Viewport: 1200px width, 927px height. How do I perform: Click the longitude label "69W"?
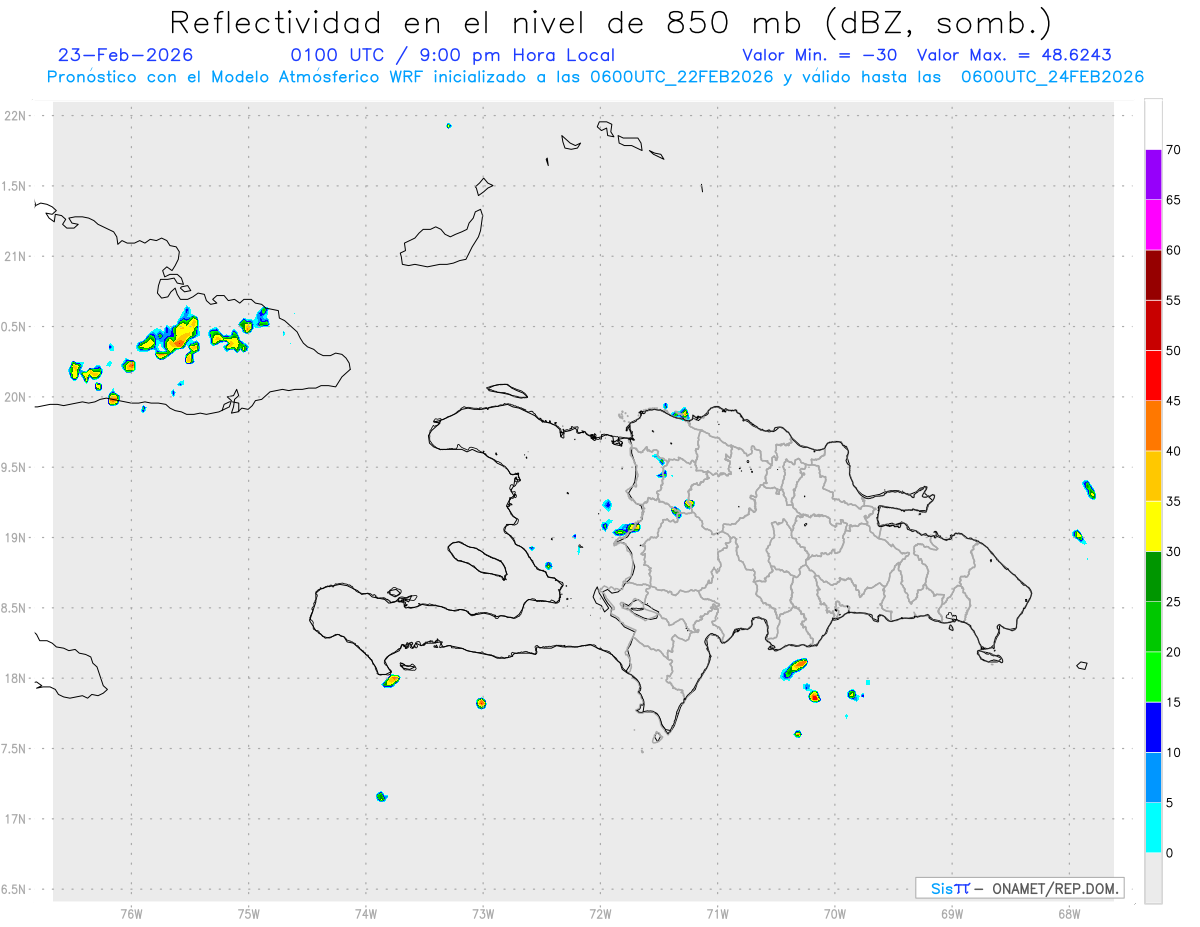click(952, 913)
